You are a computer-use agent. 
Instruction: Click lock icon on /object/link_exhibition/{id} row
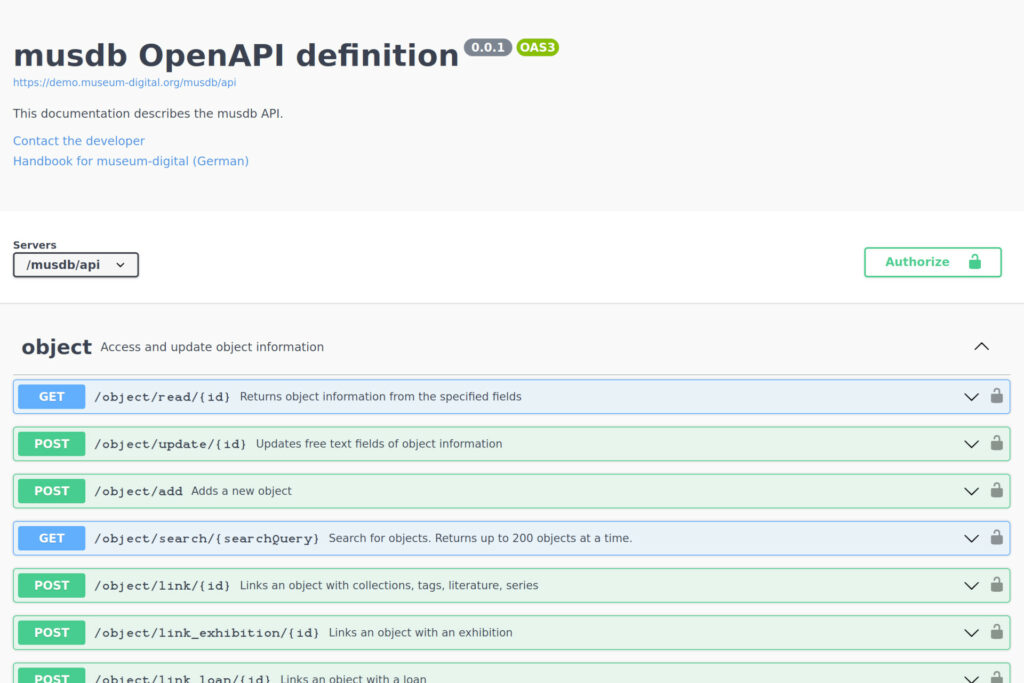click(996, 632)
